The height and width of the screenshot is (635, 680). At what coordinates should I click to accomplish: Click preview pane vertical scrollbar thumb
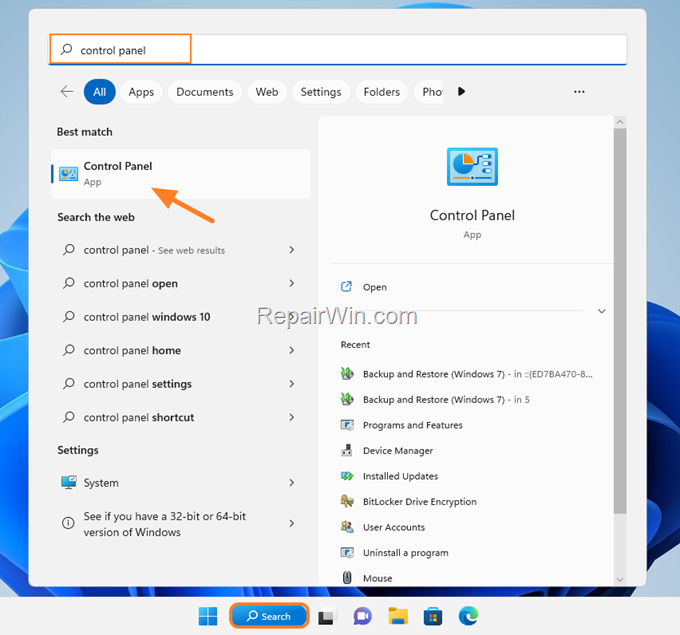tap(620, 321)
